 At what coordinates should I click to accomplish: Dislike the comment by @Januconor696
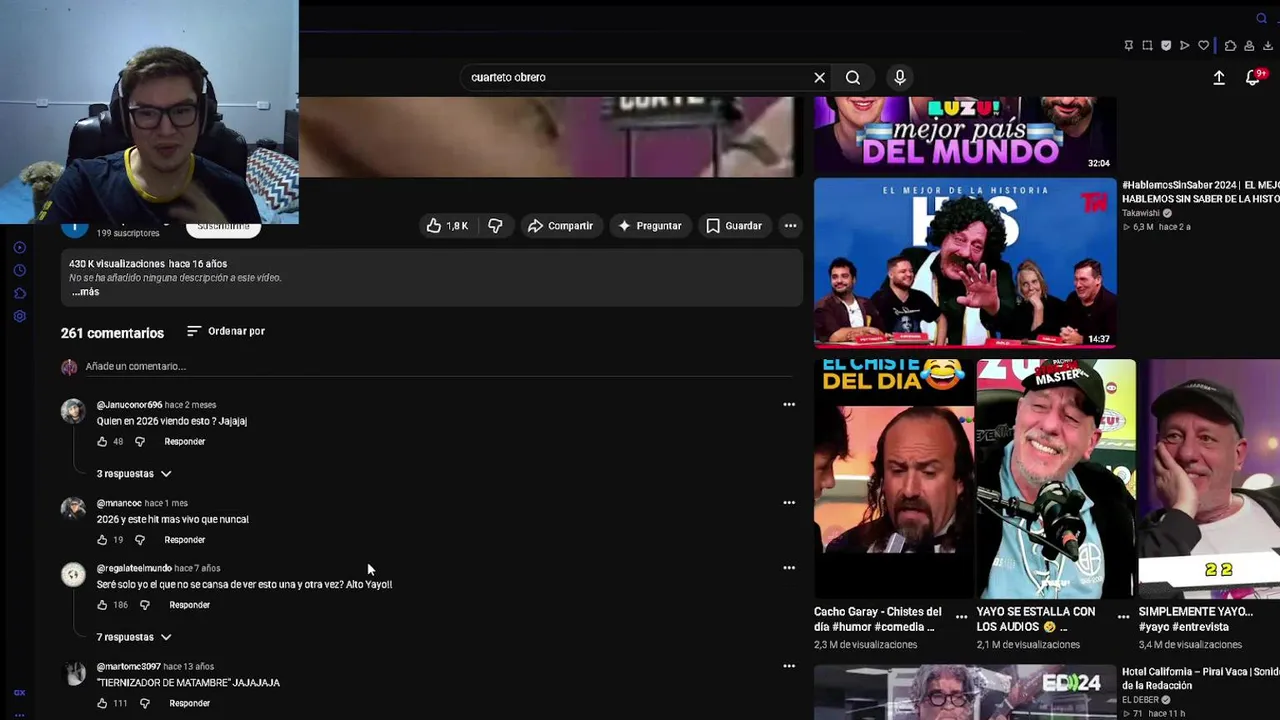coord(140,441)
